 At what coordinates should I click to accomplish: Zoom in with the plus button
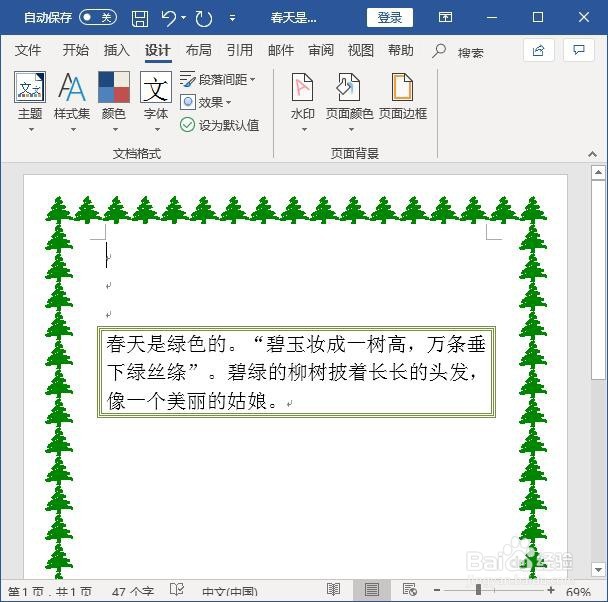tap(551, 590)
